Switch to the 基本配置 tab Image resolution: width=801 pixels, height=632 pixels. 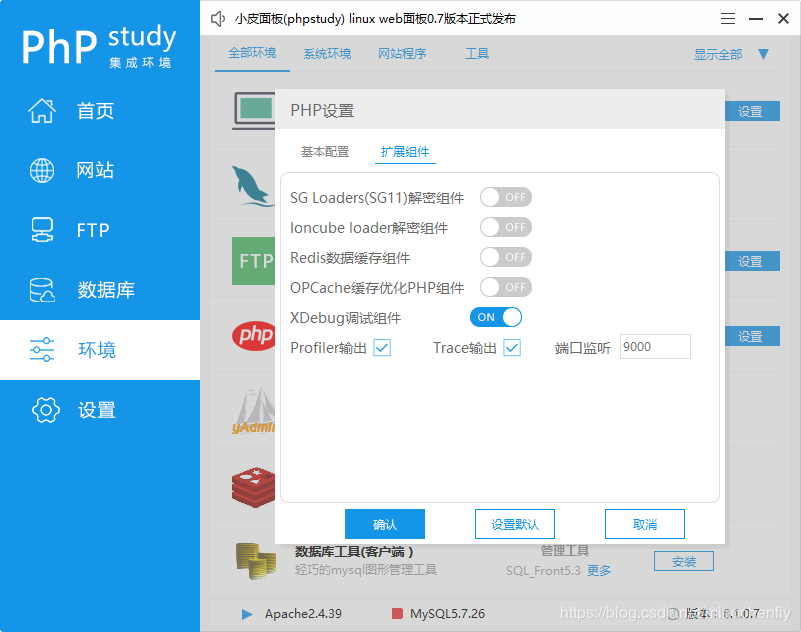tap(325, 152)
